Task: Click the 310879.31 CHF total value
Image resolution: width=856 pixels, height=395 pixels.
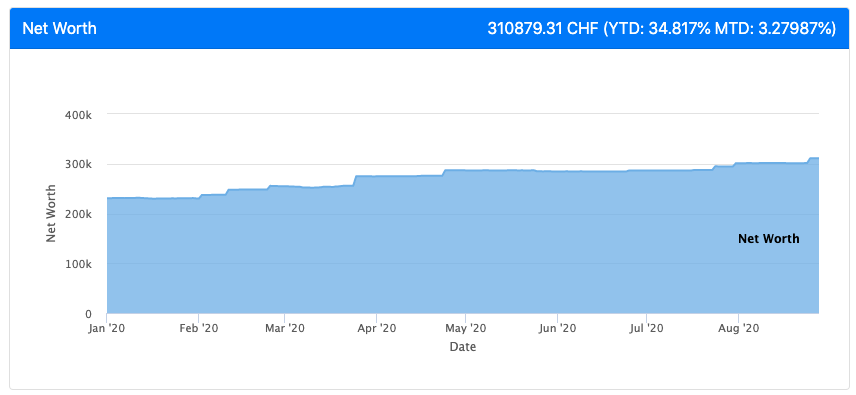Action: [x=542, y=28]
